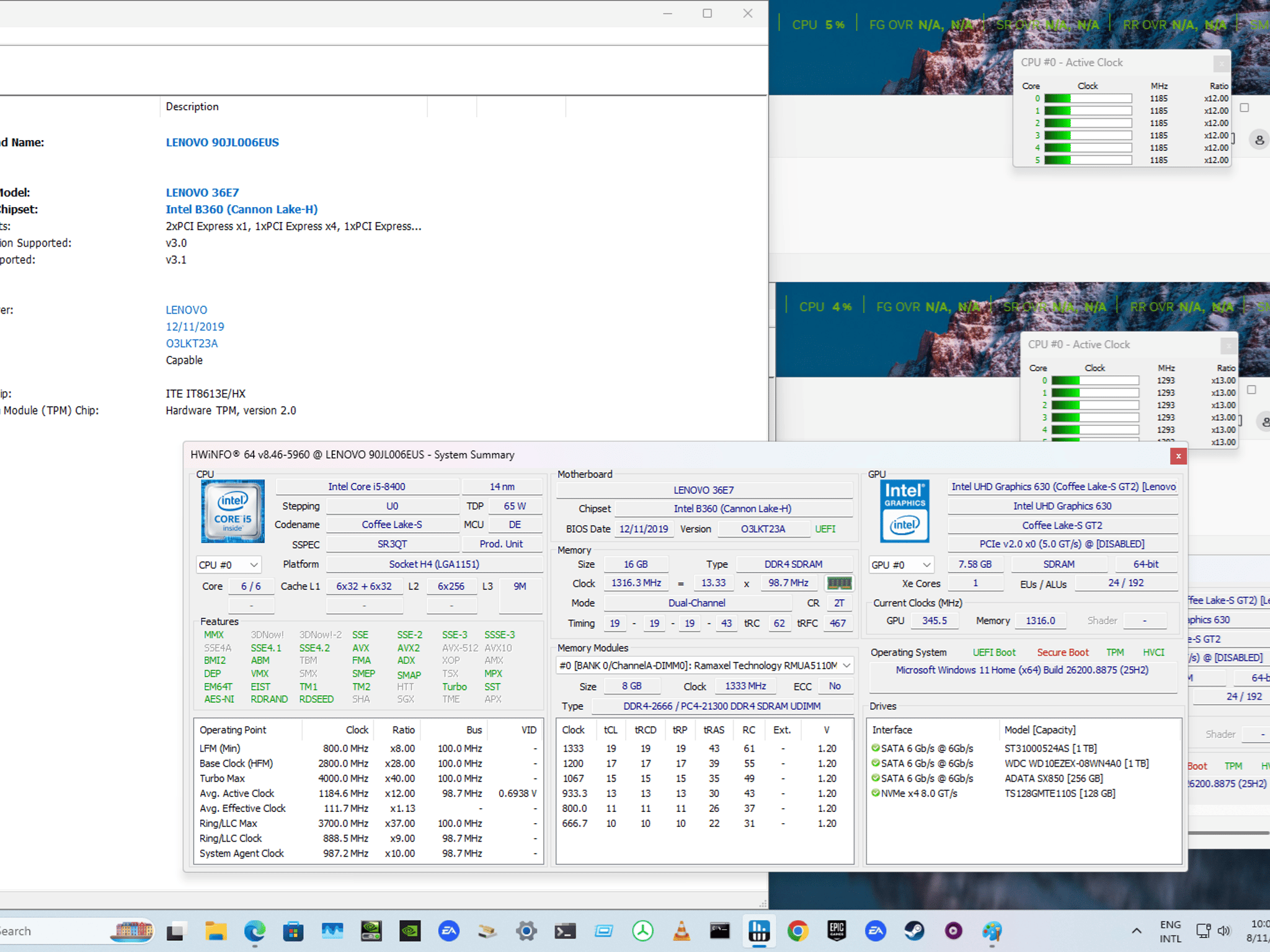Click the Coffee Lake-S codename field
This screenshot has width=1270, height=952.
[x=392, y=525]
